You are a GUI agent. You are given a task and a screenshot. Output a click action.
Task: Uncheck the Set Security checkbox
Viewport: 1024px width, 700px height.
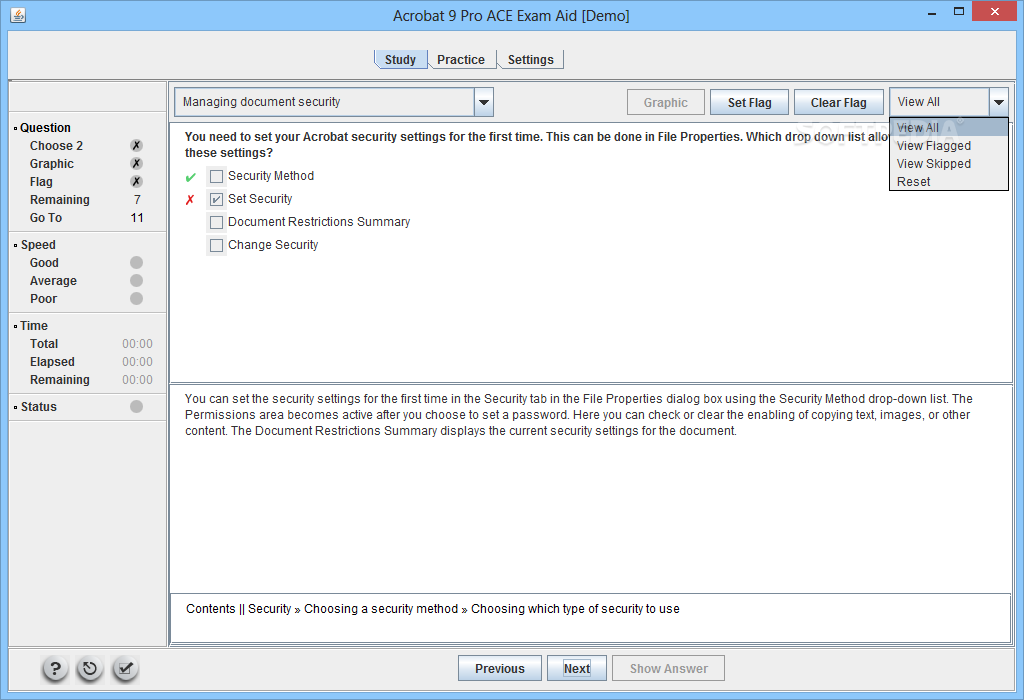[216, 199]
